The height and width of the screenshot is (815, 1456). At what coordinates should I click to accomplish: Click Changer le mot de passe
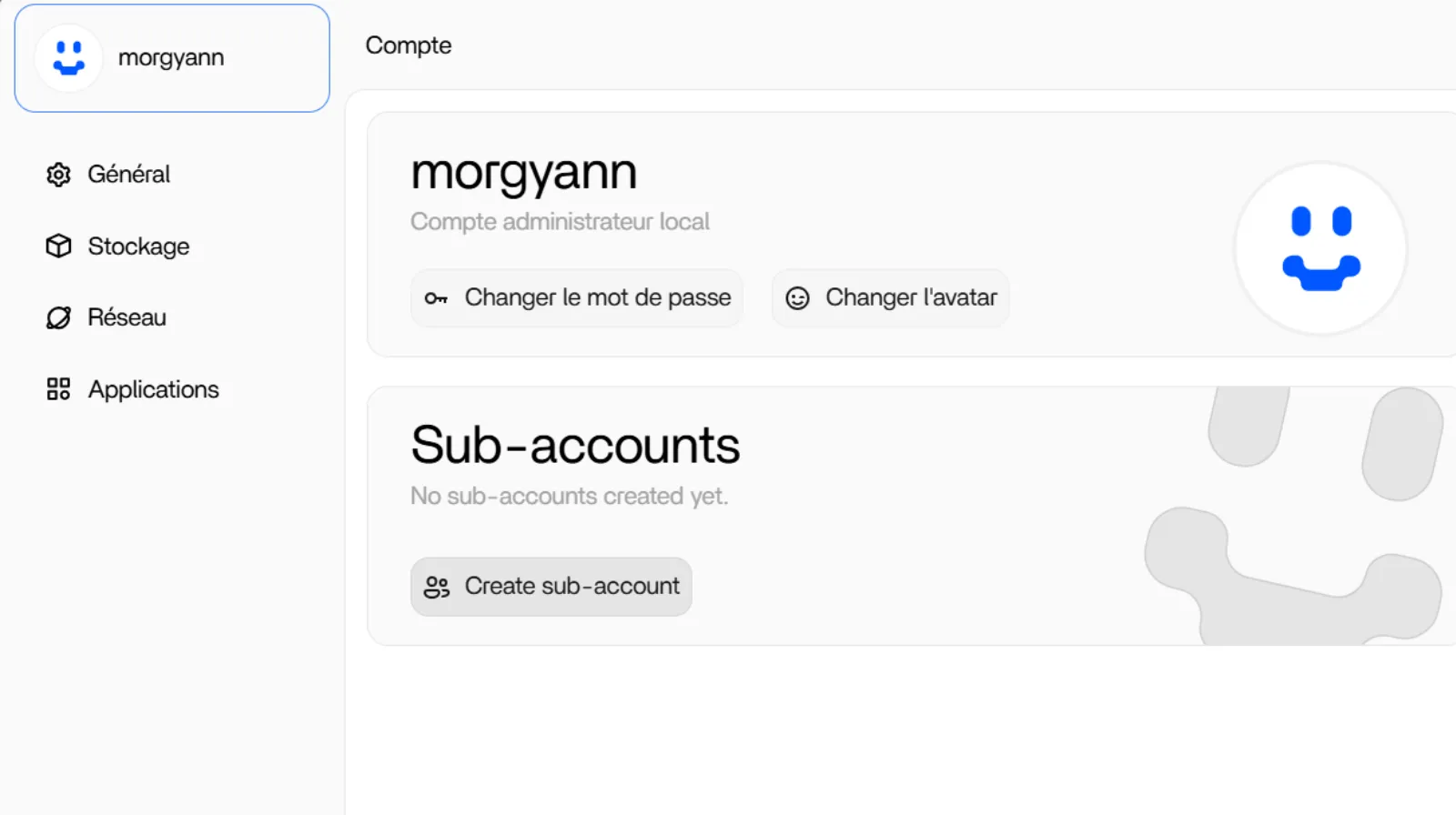pyautogui.click(x=577, y=297)
